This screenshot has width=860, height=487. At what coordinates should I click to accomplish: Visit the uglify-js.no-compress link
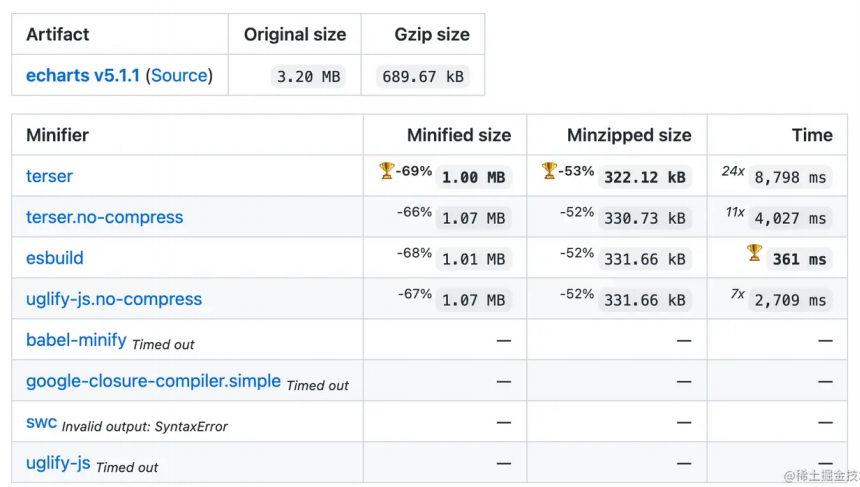coord(113,299)
